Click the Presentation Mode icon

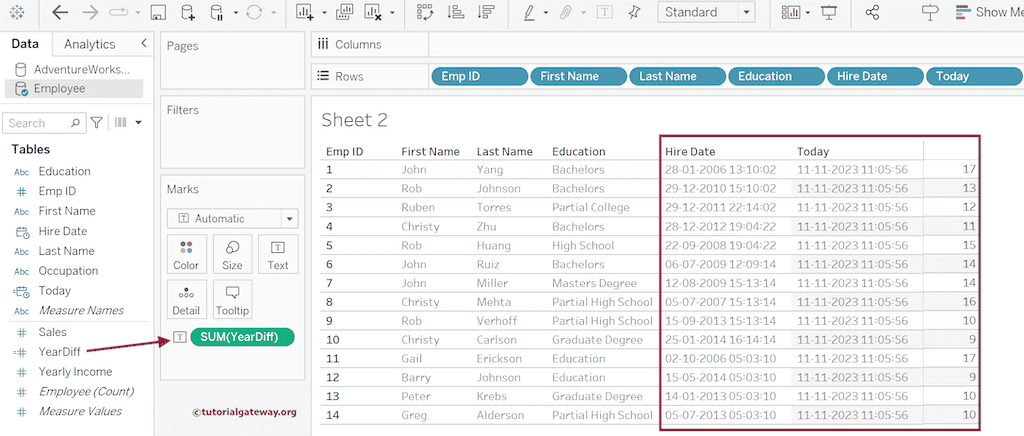[x=828, y=13]
